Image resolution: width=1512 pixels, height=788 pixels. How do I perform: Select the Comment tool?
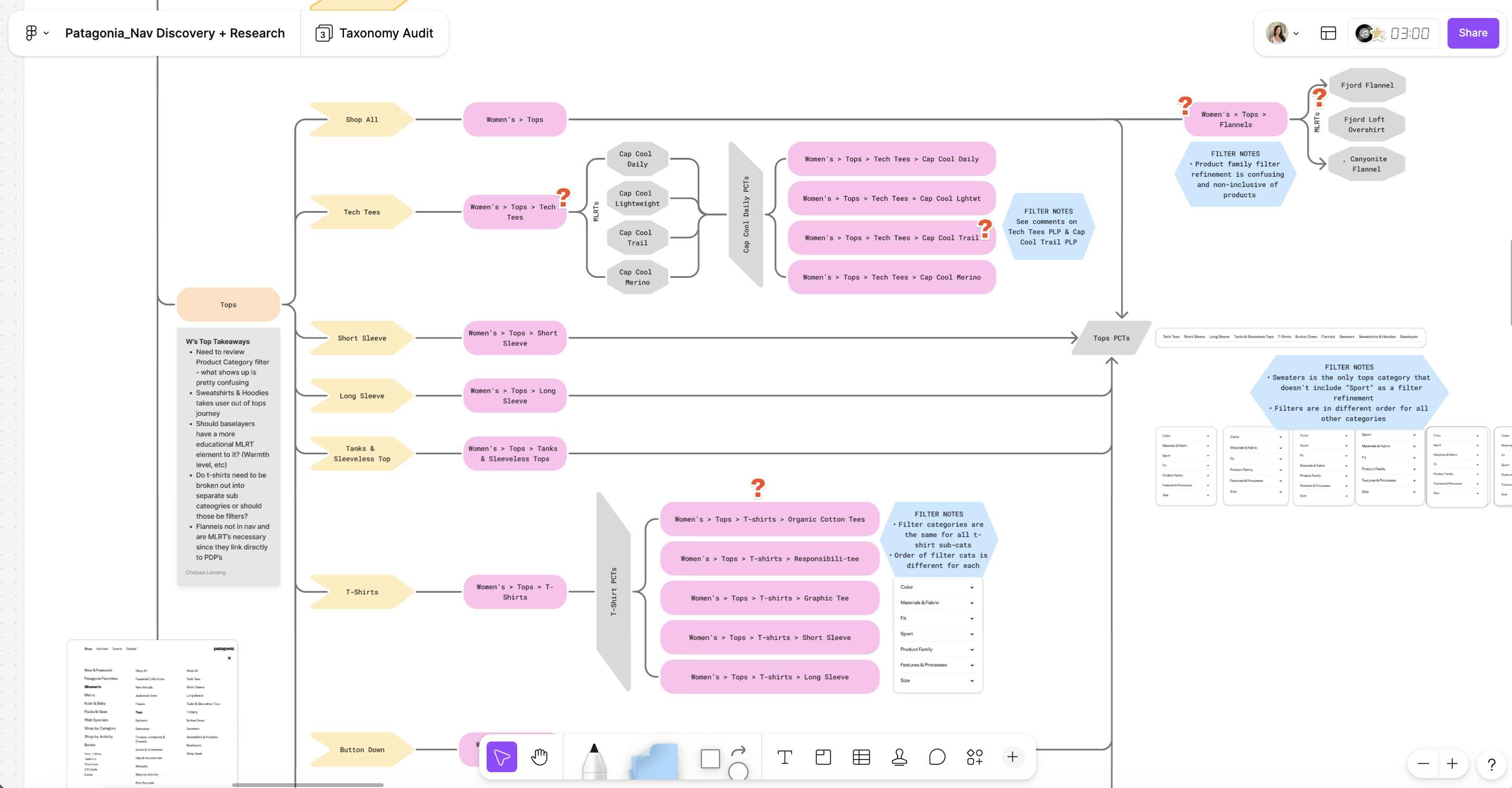point(937,757)
